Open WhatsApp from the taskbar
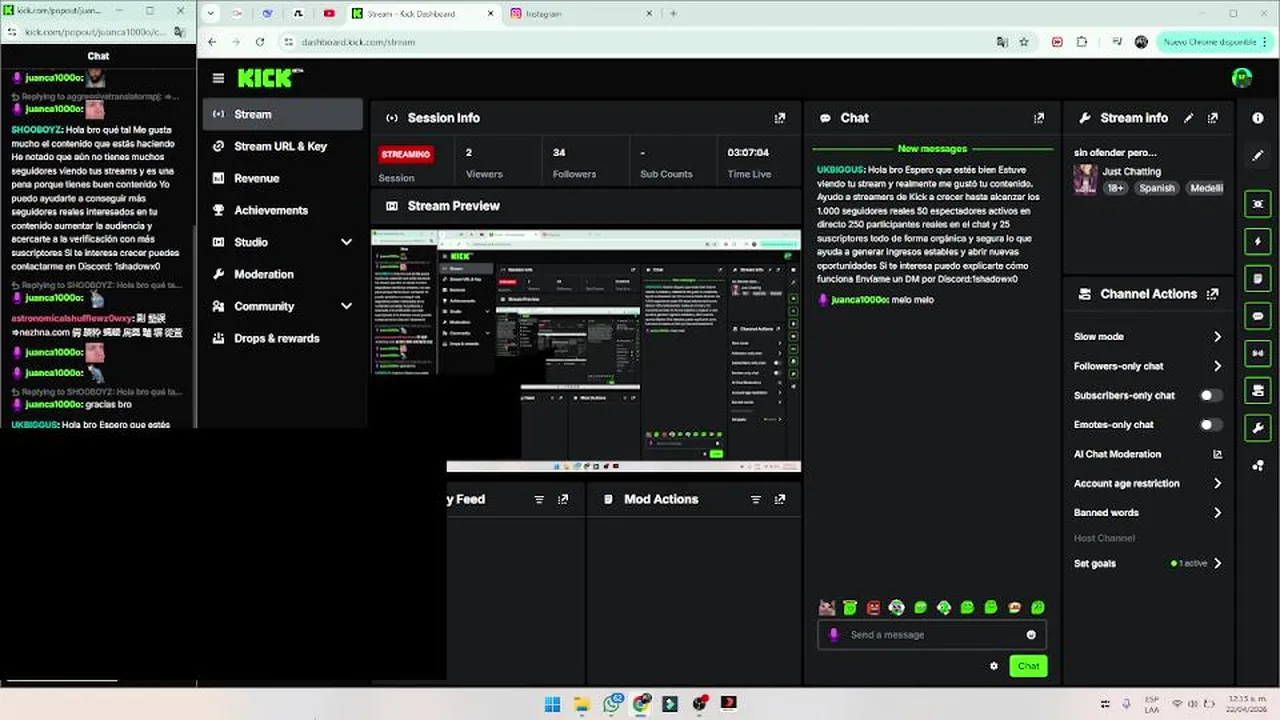This screenshot has width=1280, height=720. pos(612,704)
